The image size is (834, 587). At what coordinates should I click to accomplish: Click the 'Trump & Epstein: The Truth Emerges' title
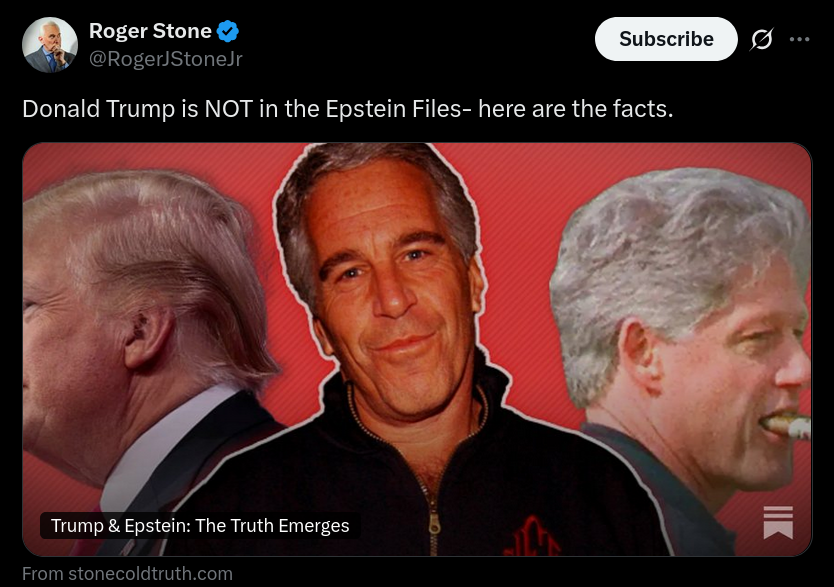[200, 525]
